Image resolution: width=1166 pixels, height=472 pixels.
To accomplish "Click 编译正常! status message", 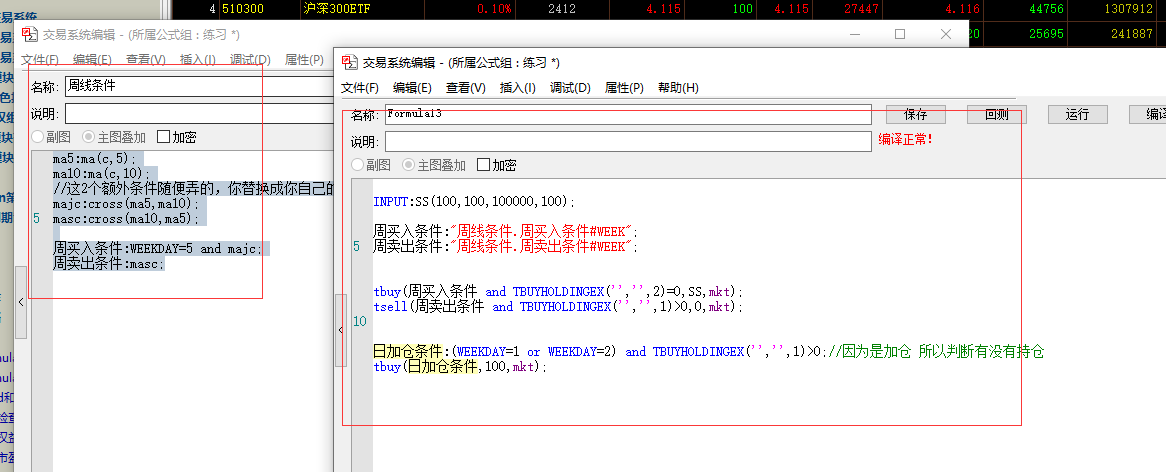I will click(x=905, y=140).
